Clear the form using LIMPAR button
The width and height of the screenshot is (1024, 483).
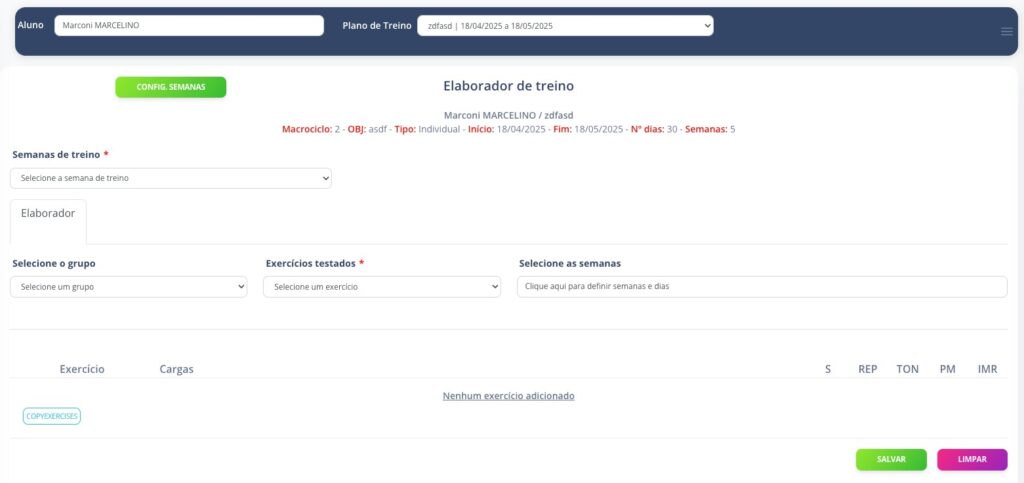coord(972,459)
